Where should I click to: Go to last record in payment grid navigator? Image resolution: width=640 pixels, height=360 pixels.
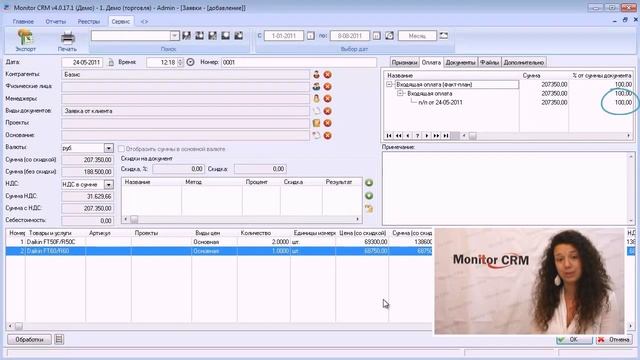pyautogui.click(x=446, y=136)
